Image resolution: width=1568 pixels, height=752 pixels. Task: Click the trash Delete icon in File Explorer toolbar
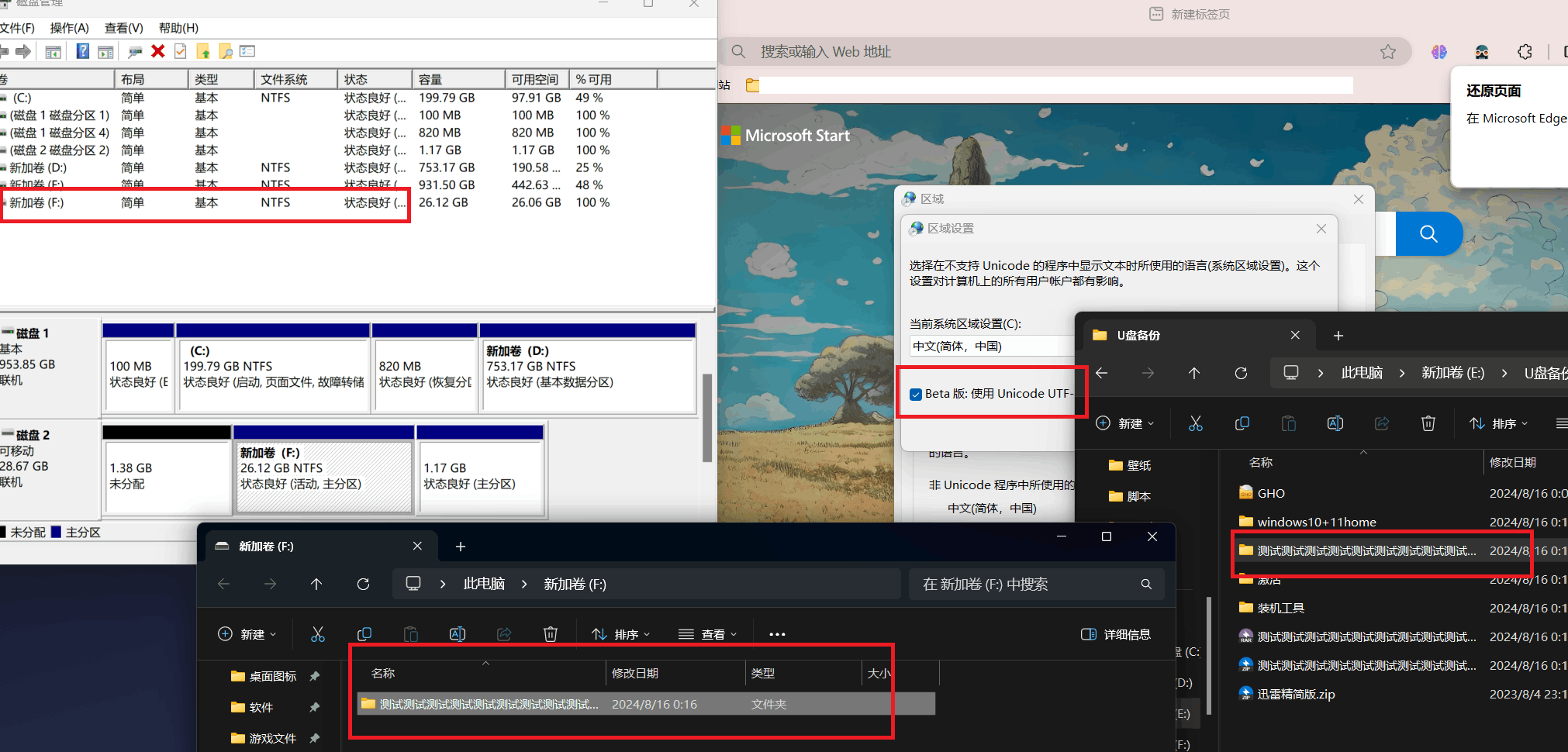(x=551, y=634)
